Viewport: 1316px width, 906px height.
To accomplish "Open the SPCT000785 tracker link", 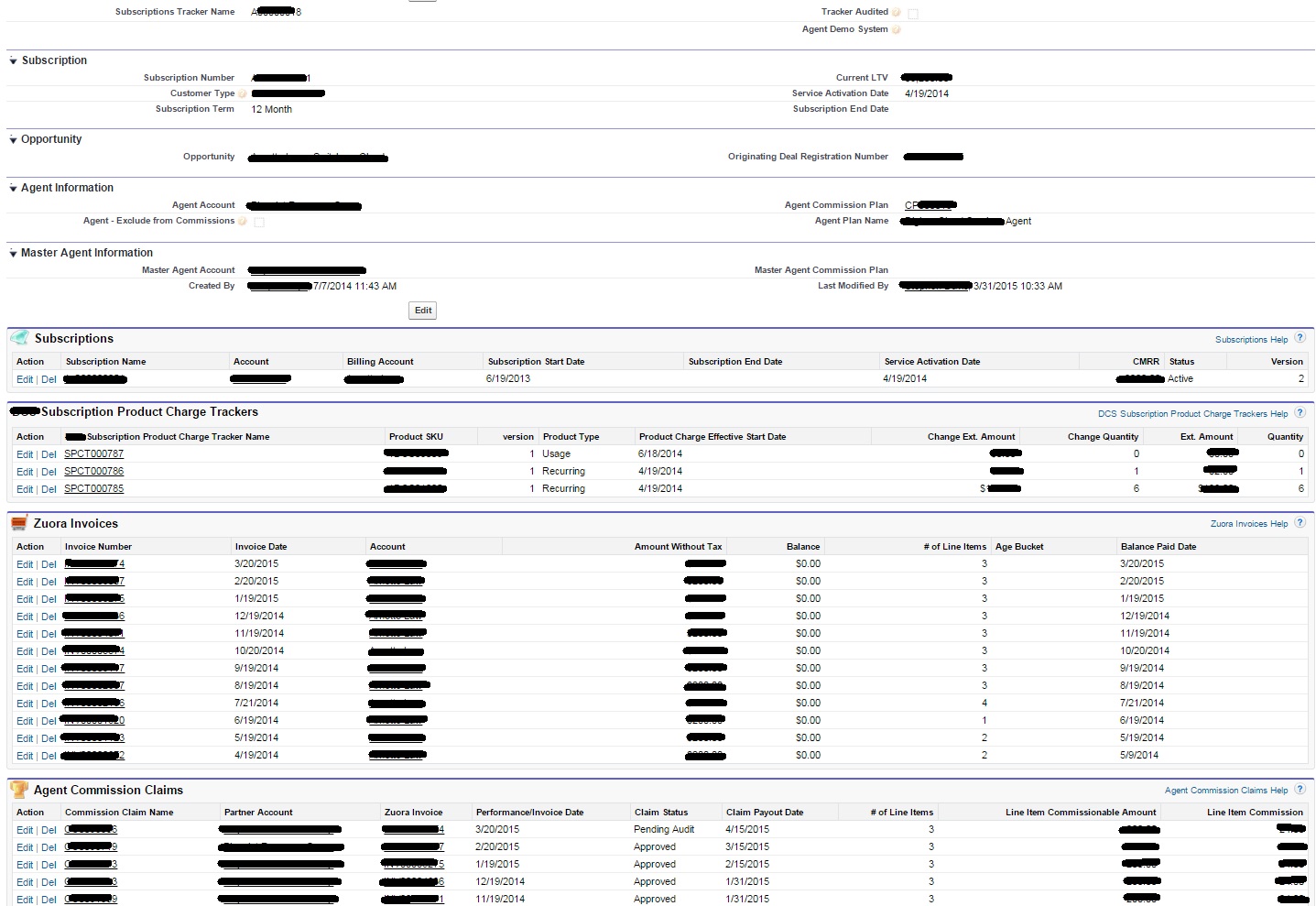I will coord(93,488).
